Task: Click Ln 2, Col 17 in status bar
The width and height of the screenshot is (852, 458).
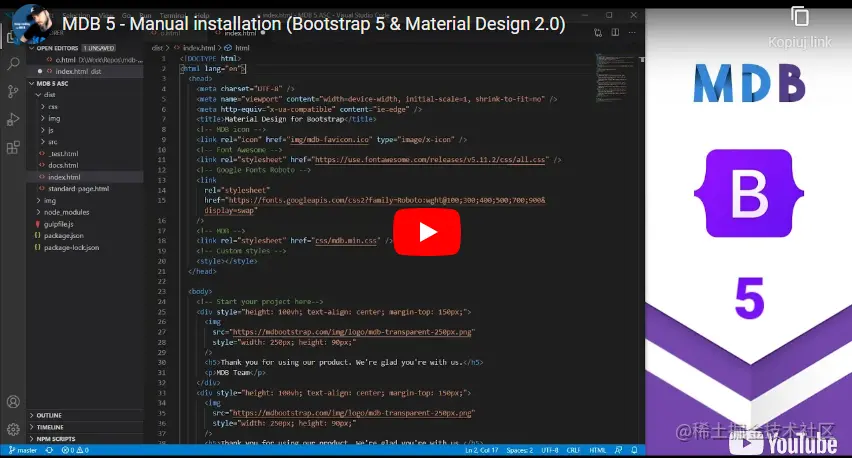Action: 481,450
